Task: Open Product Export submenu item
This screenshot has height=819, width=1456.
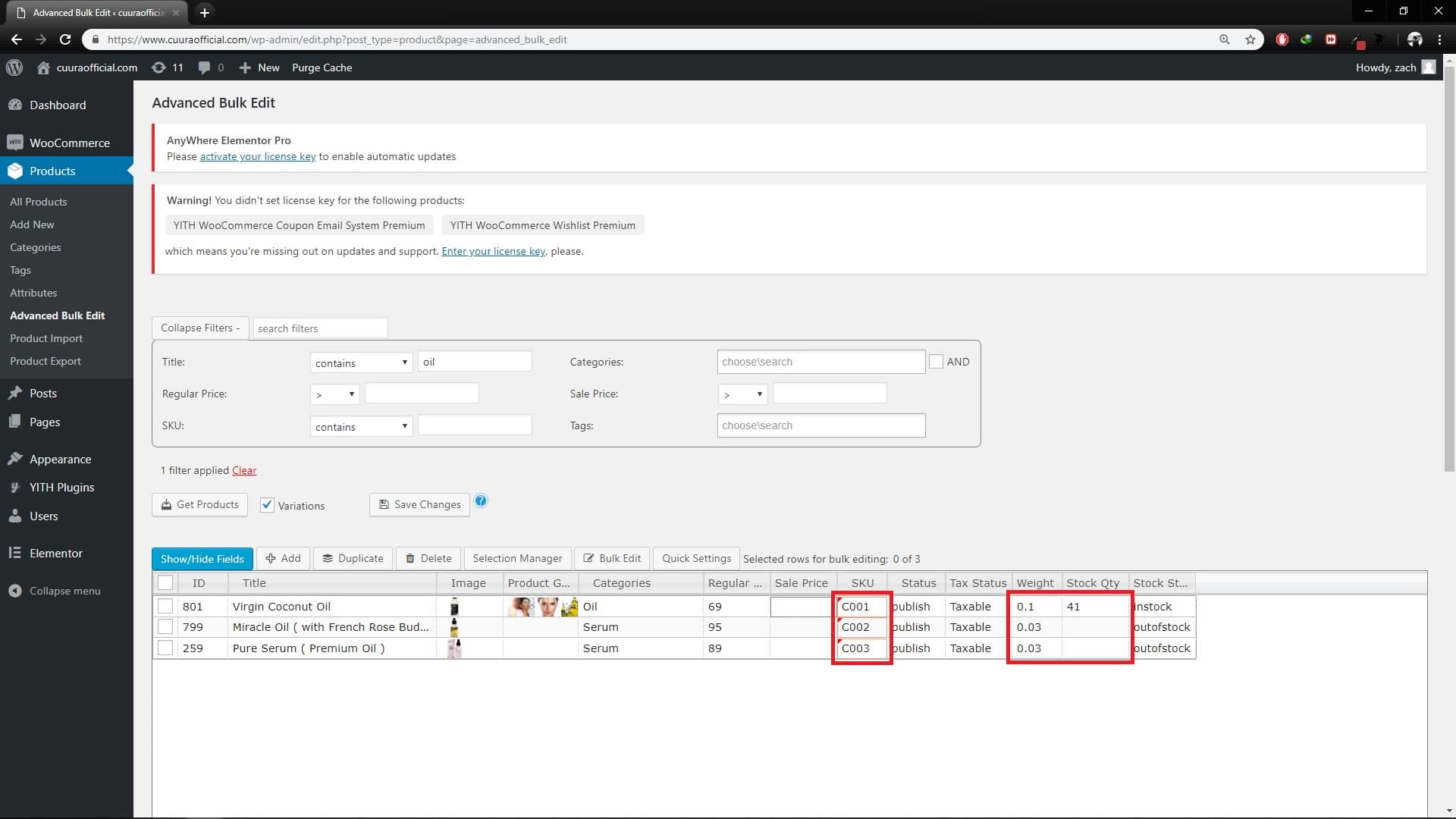Action: coord(45,361)
